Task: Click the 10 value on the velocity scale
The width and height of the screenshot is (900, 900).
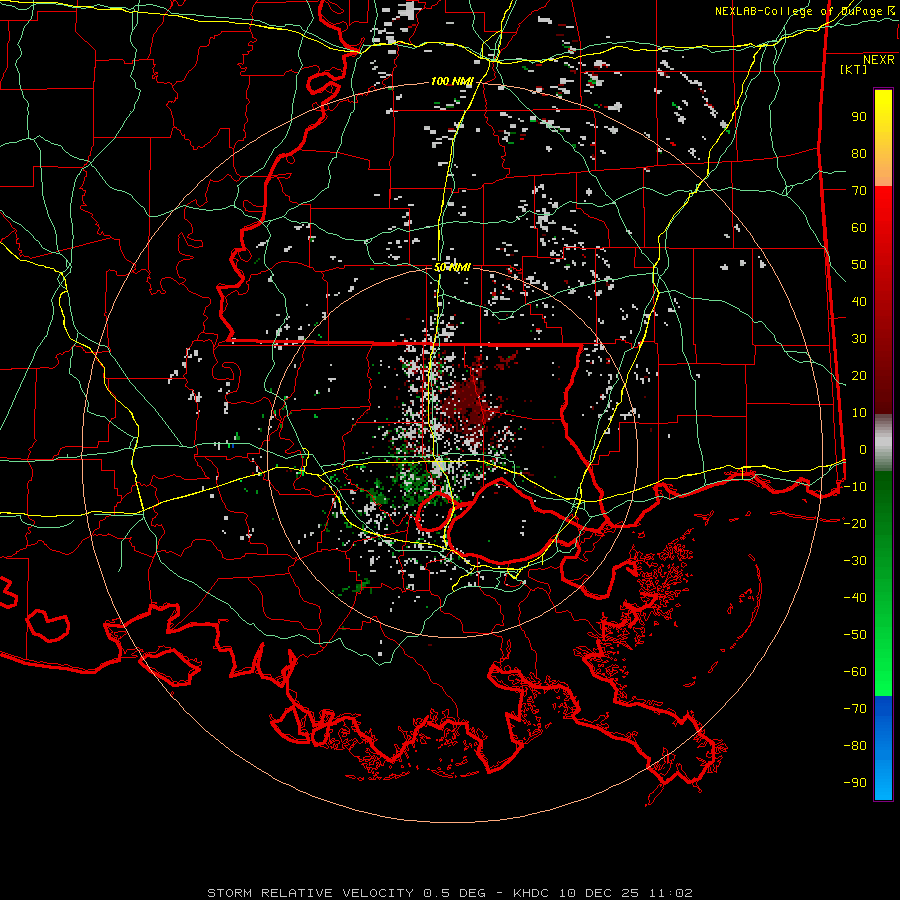Action: coord(859,413)
